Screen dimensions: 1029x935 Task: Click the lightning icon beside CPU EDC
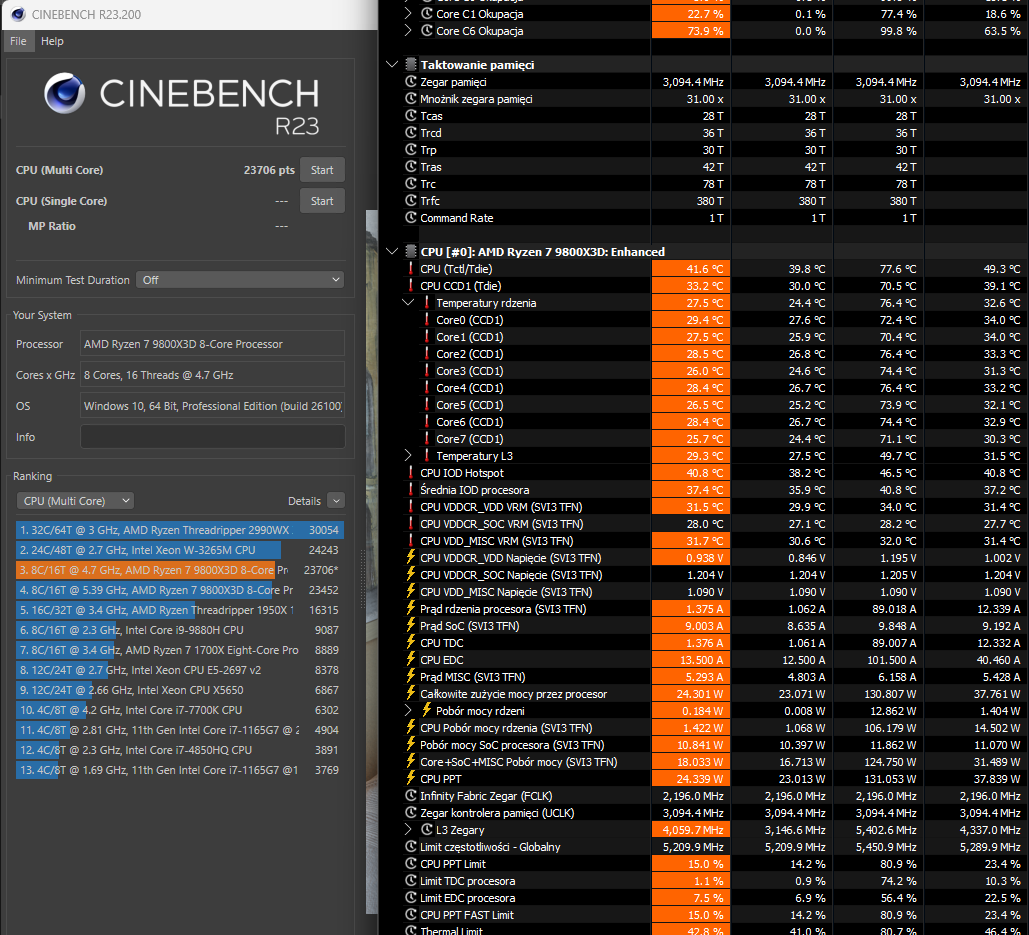tap(410, 660)
